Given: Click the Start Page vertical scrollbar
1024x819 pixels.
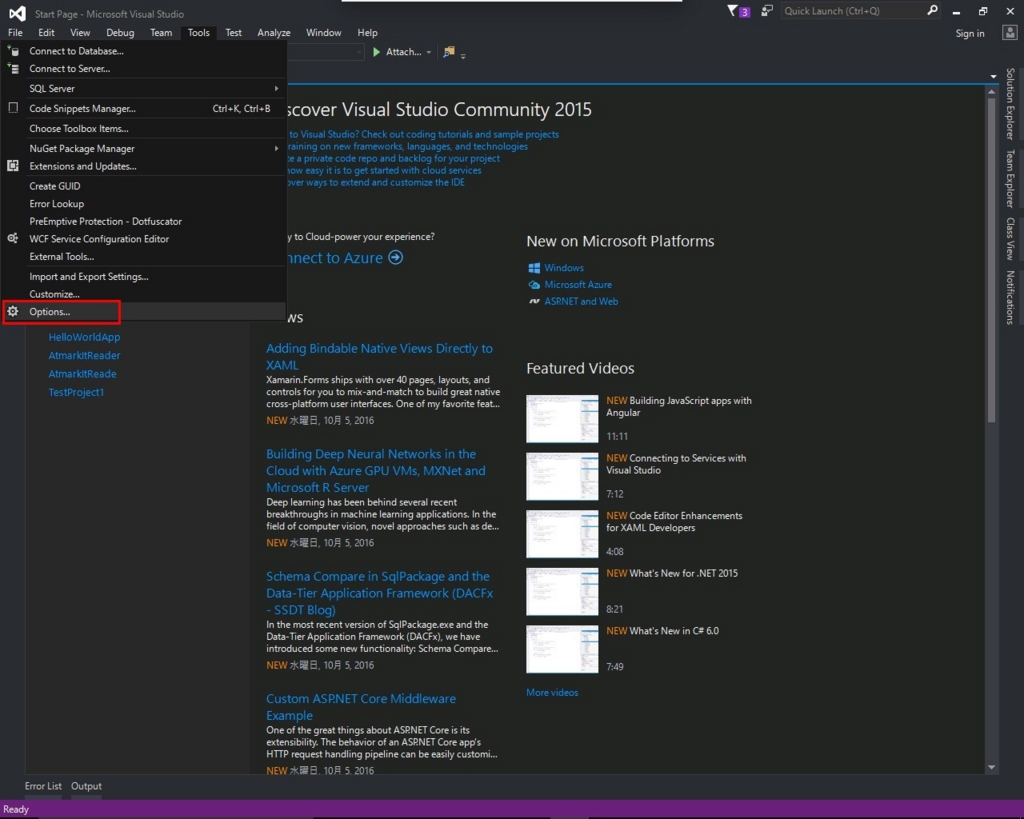Looking at the screenshot, I should click(991, 260).
